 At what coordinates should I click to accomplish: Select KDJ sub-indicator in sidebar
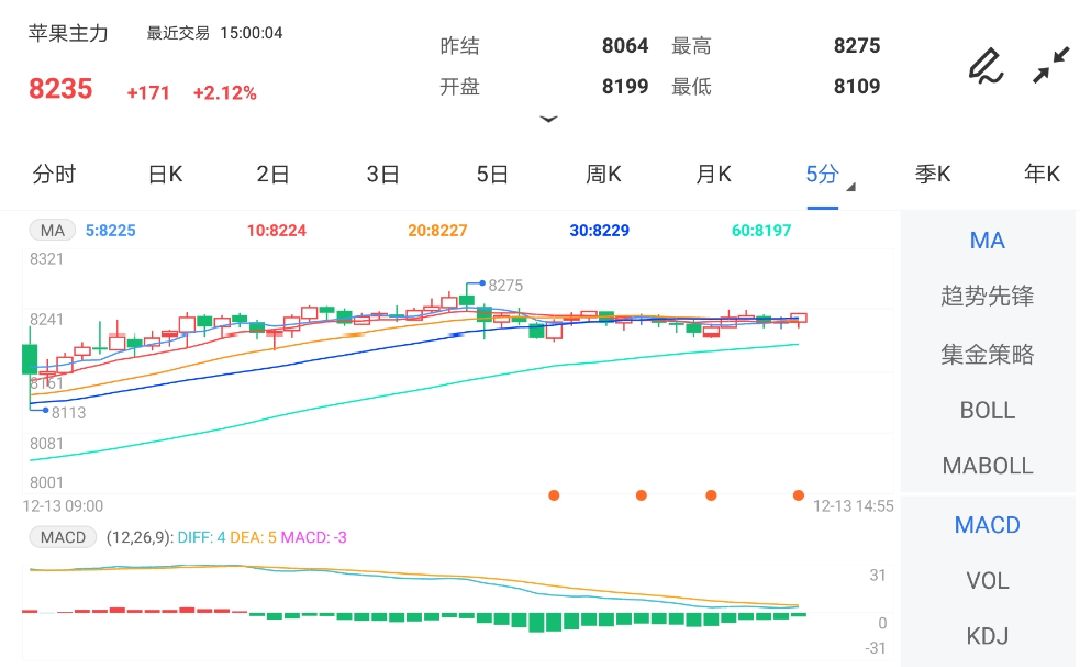(987, 635)
